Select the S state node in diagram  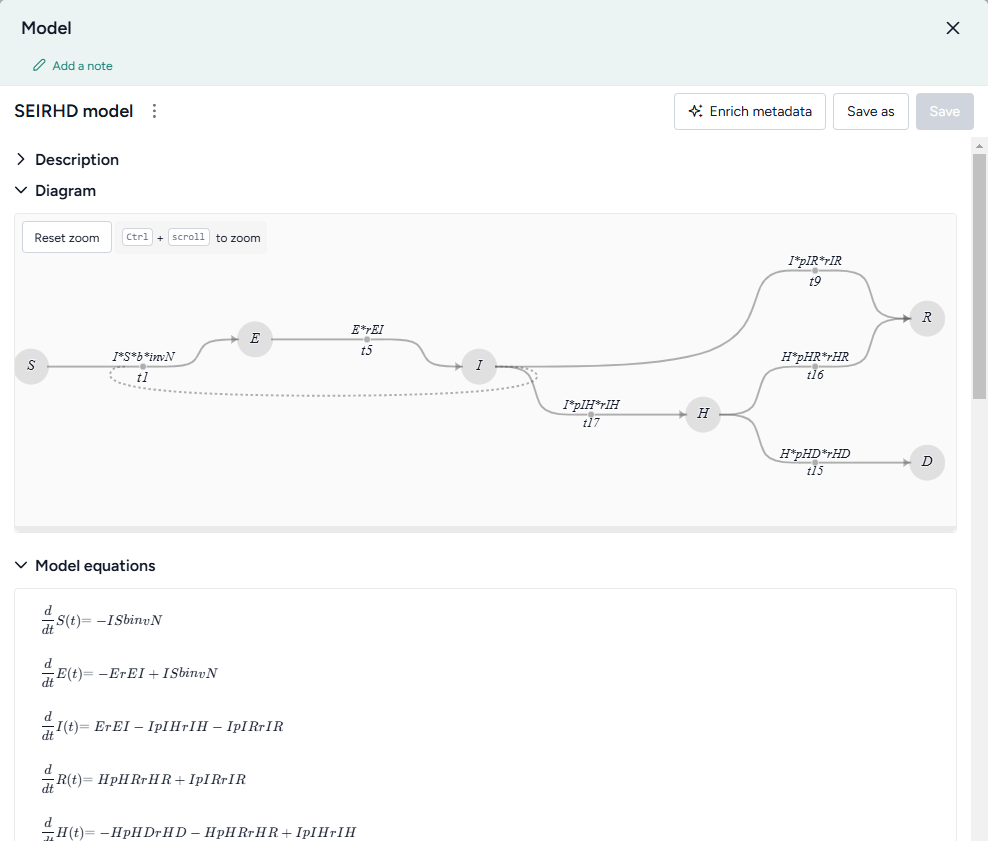(x=31, y=366)
